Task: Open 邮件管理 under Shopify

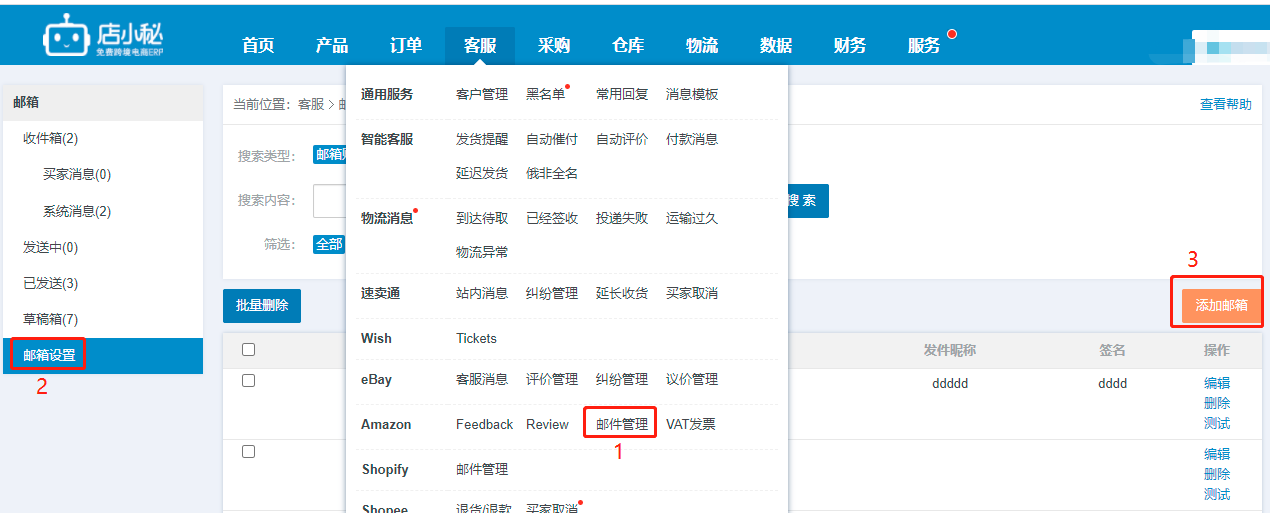Action: coord(482,469)
